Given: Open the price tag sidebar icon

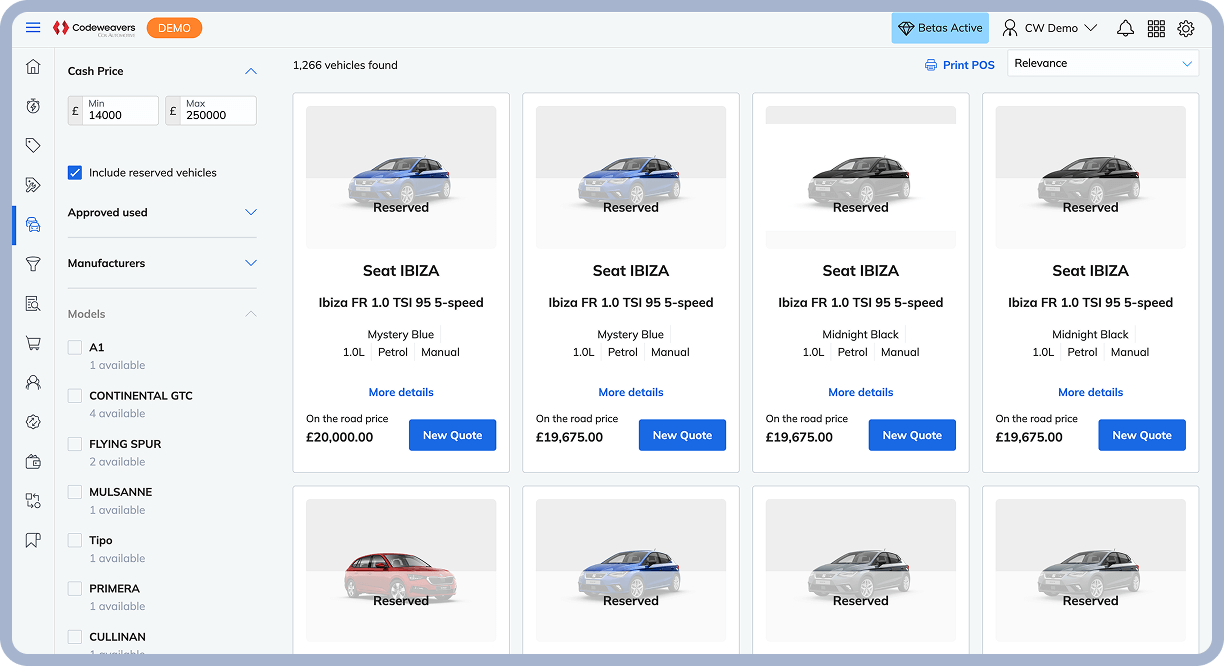Looking at the screenshot, I should [x=33, y=145].
